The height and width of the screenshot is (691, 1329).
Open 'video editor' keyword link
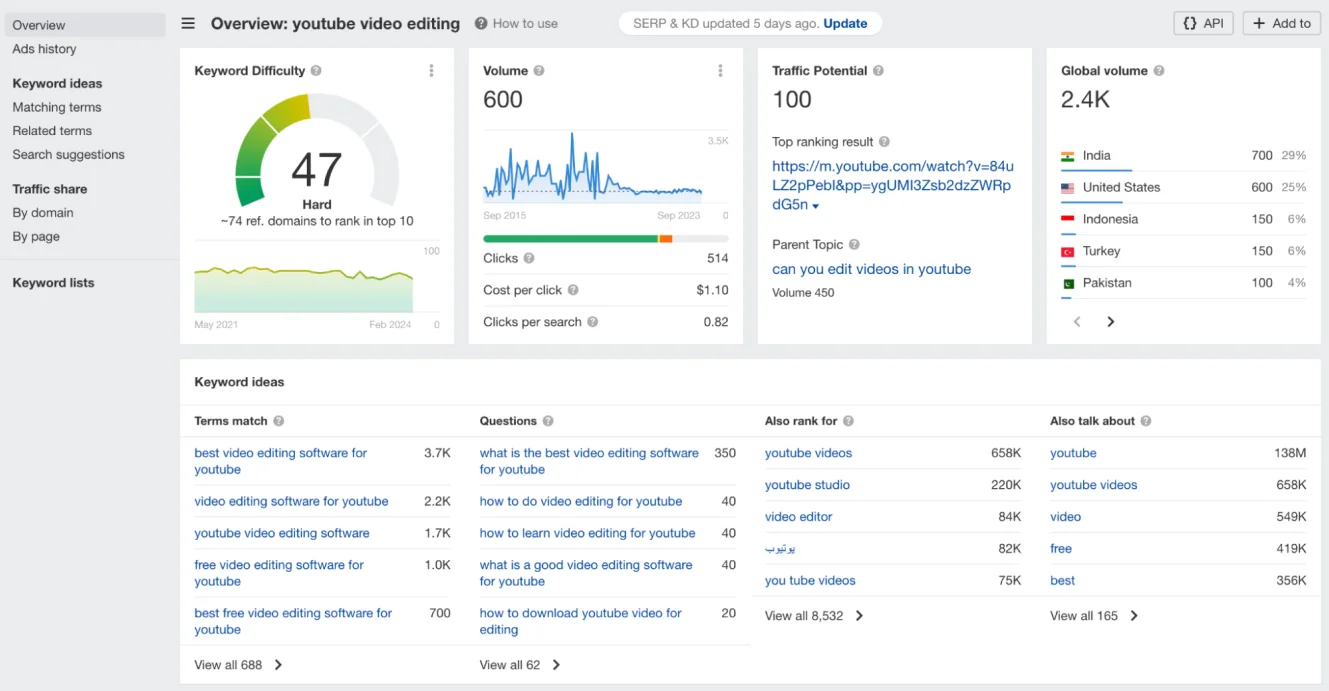tap(798, 517)
